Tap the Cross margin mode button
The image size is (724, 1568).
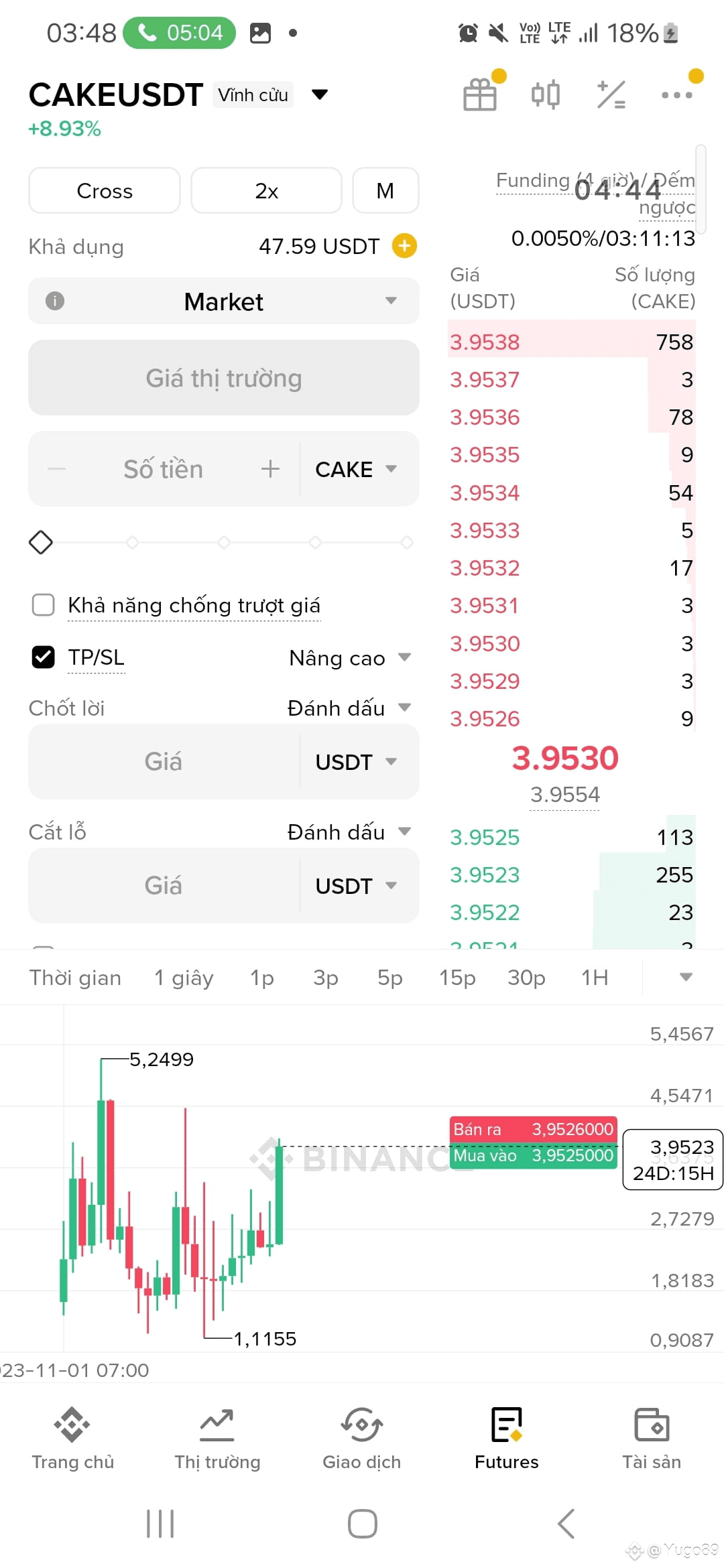click(105, 191)
